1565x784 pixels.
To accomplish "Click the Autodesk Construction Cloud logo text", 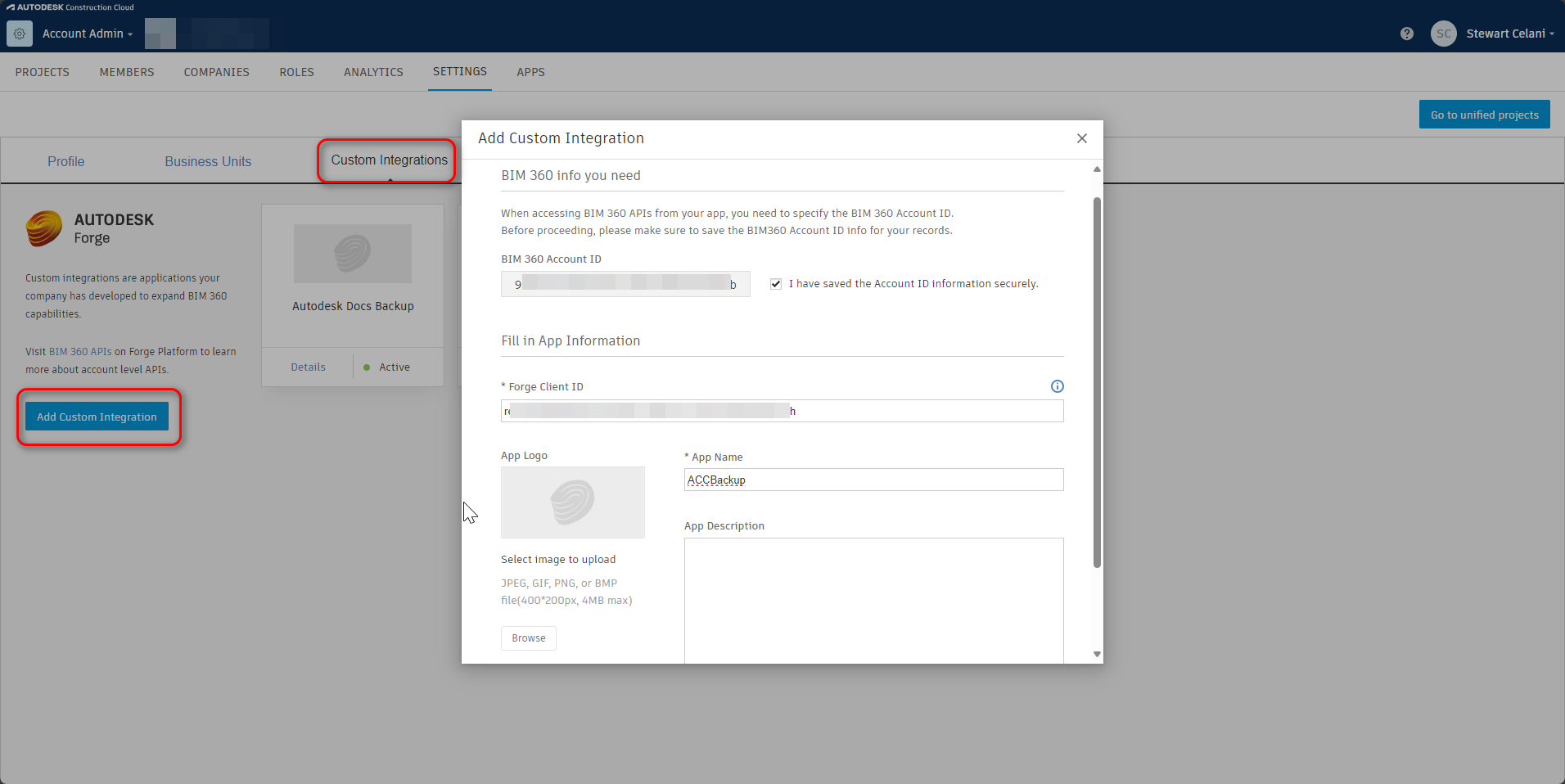I will pos(70,7).
